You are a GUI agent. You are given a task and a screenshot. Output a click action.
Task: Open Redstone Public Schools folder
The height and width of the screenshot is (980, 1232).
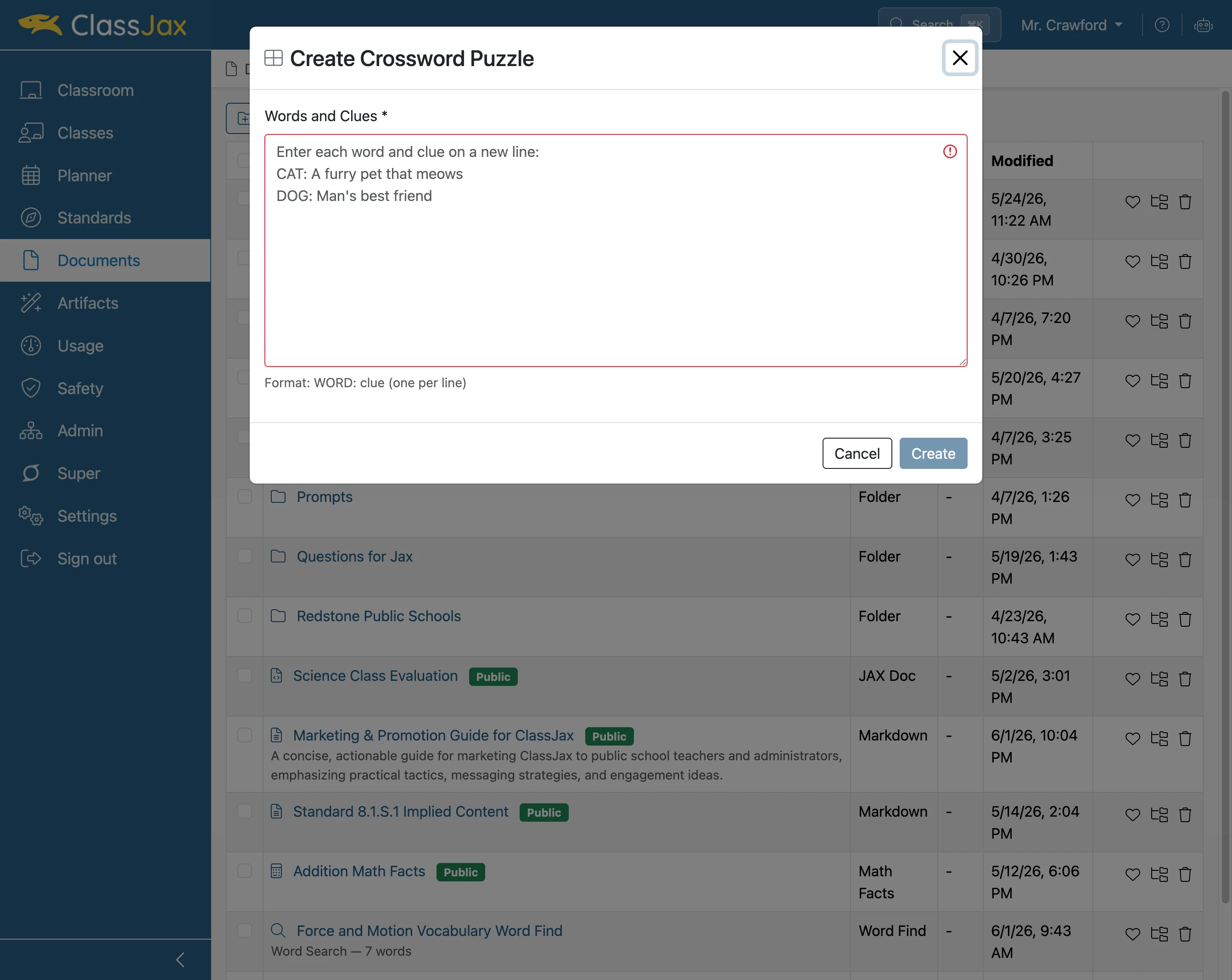[x=378, y=616]
